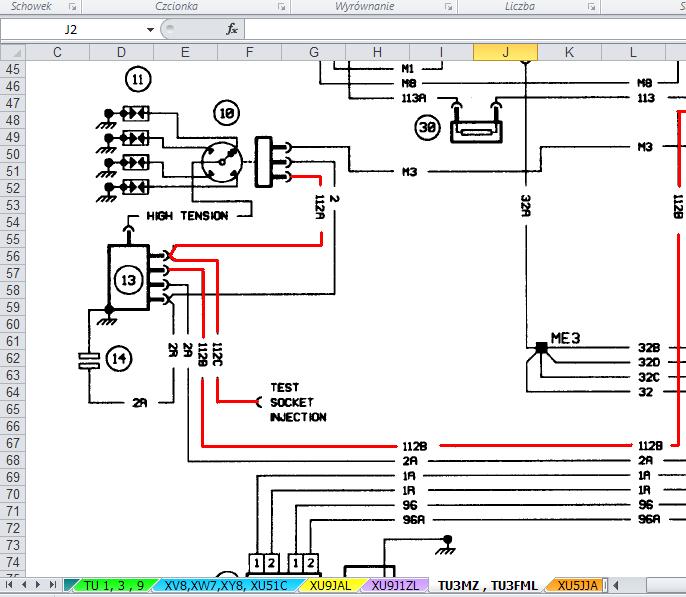Open the XV8,XW7,XY8, XU51C sheet tab
This screenshot has width=686, height=597.
[x=226, y=586]
